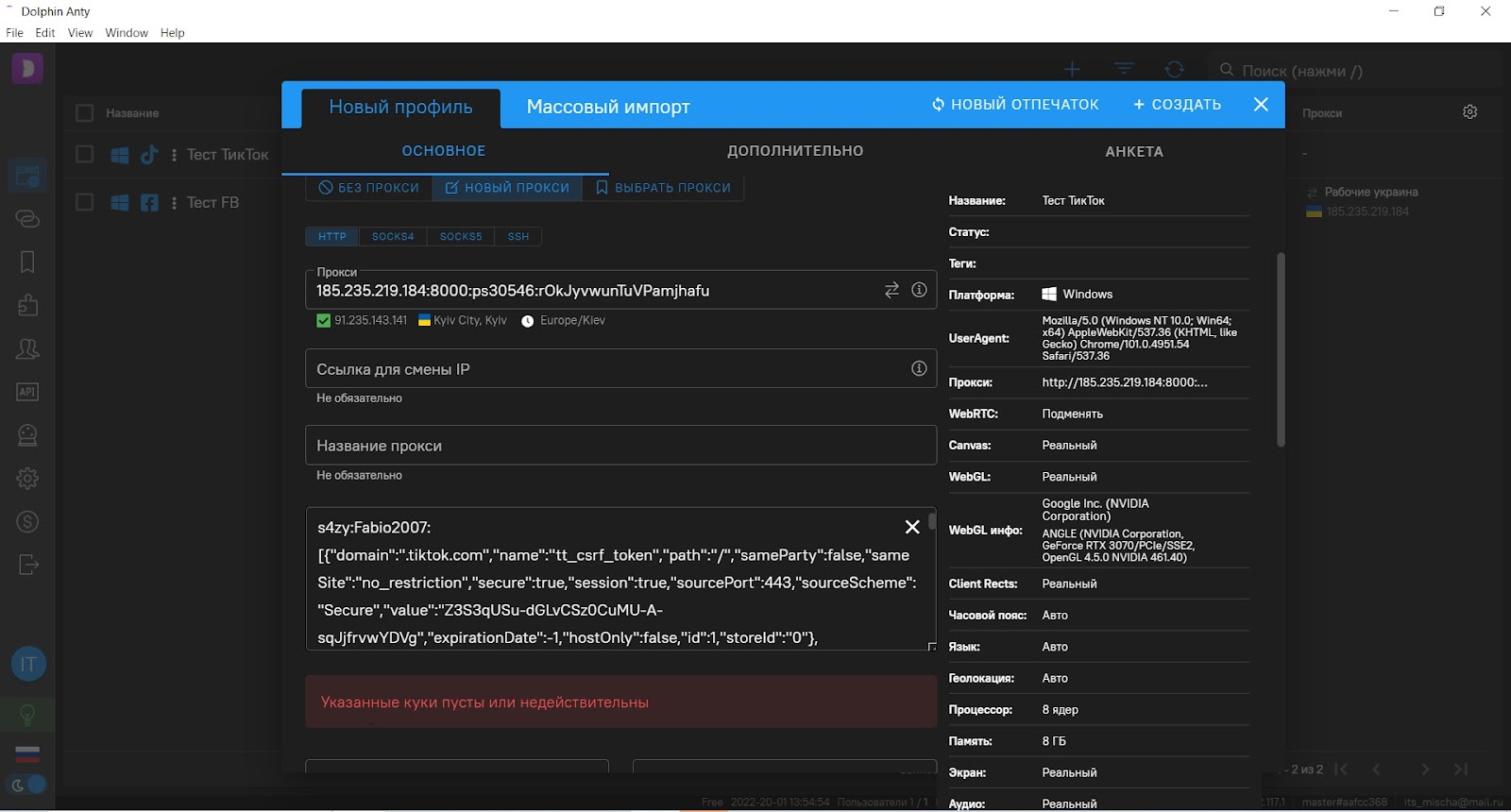Open the Dolphin logo home icon
This screenshot has width=1511, height=812.
(x=27, y=69)
